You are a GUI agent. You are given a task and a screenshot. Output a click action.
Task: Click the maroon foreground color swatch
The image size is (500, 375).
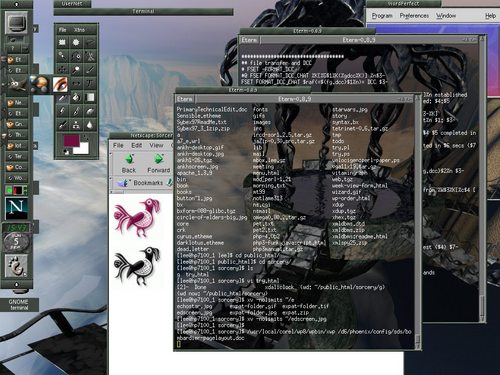click(x=72, y=141)
